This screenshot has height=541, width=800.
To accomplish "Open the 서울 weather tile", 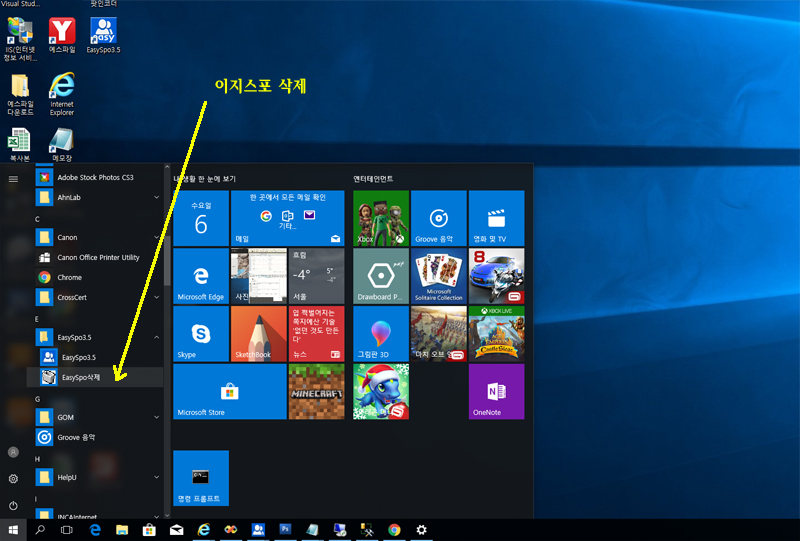I will (x=316, y=276).
